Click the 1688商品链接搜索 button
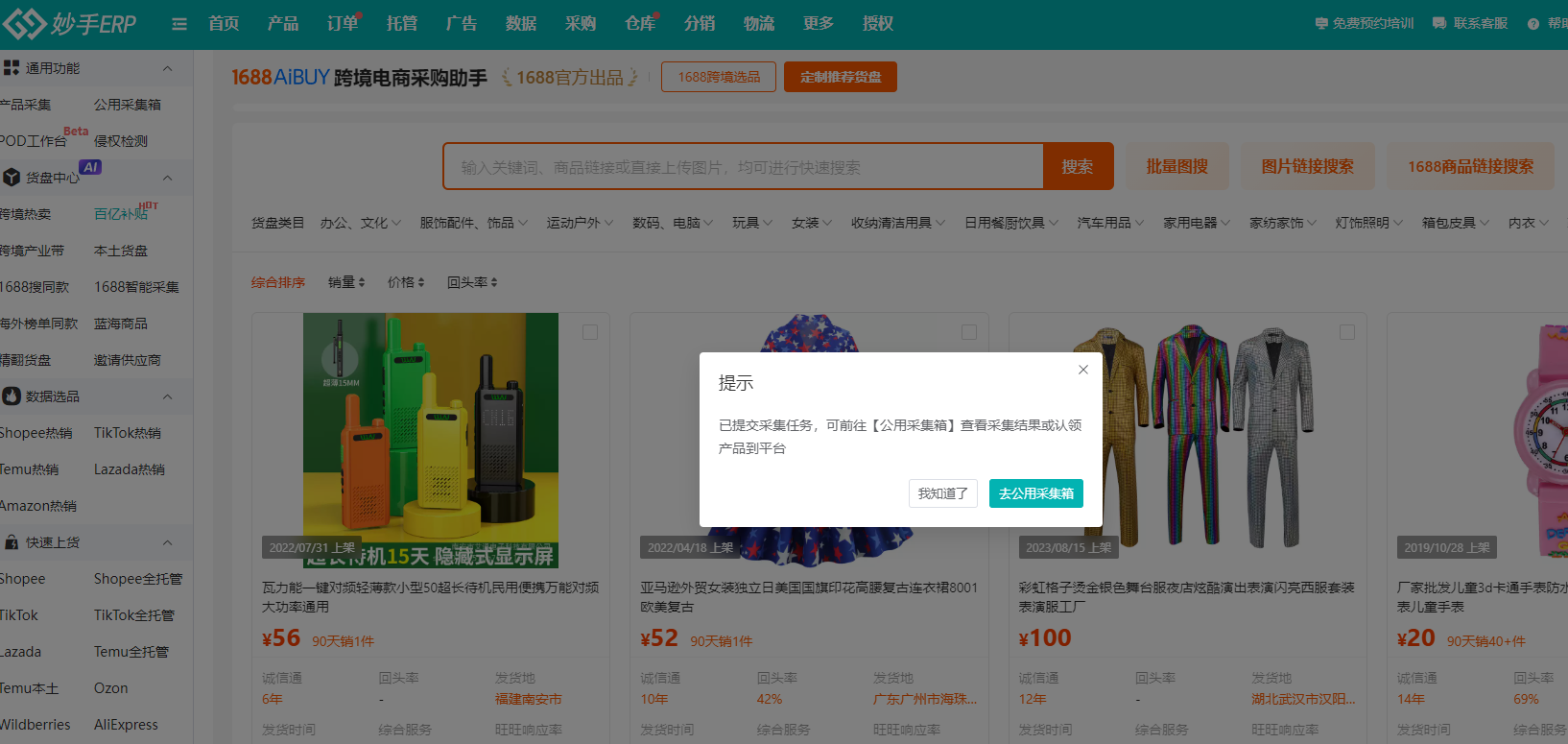Image resolution: width=1568 pixels, height=744 pixels. 1471,166
